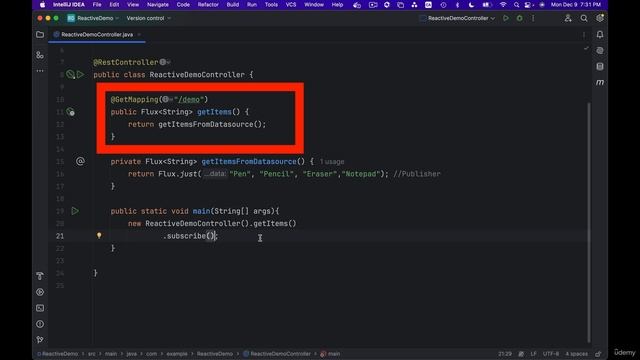640x360 pixels.
Task: Open IDE settings gear icon
Action: click(600, 18)
